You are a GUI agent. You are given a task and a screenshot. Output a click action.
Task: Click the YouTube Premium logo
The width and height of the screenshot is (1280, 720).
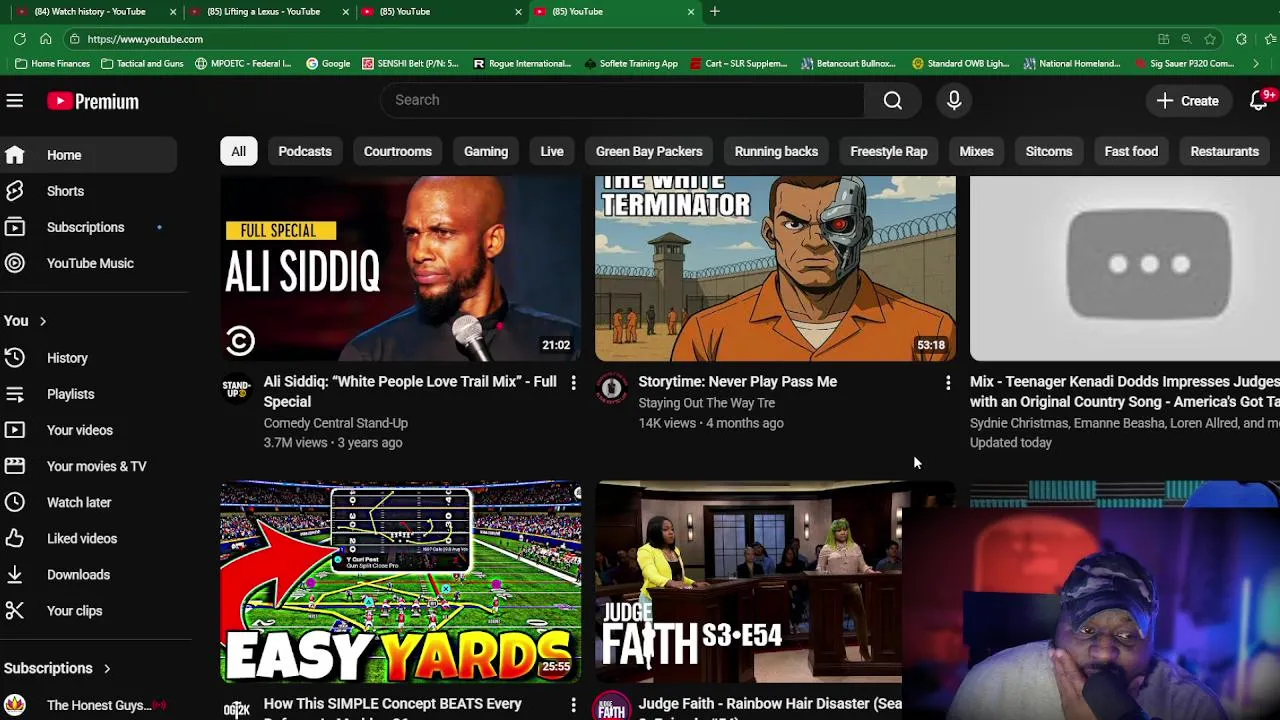[93, 101]
